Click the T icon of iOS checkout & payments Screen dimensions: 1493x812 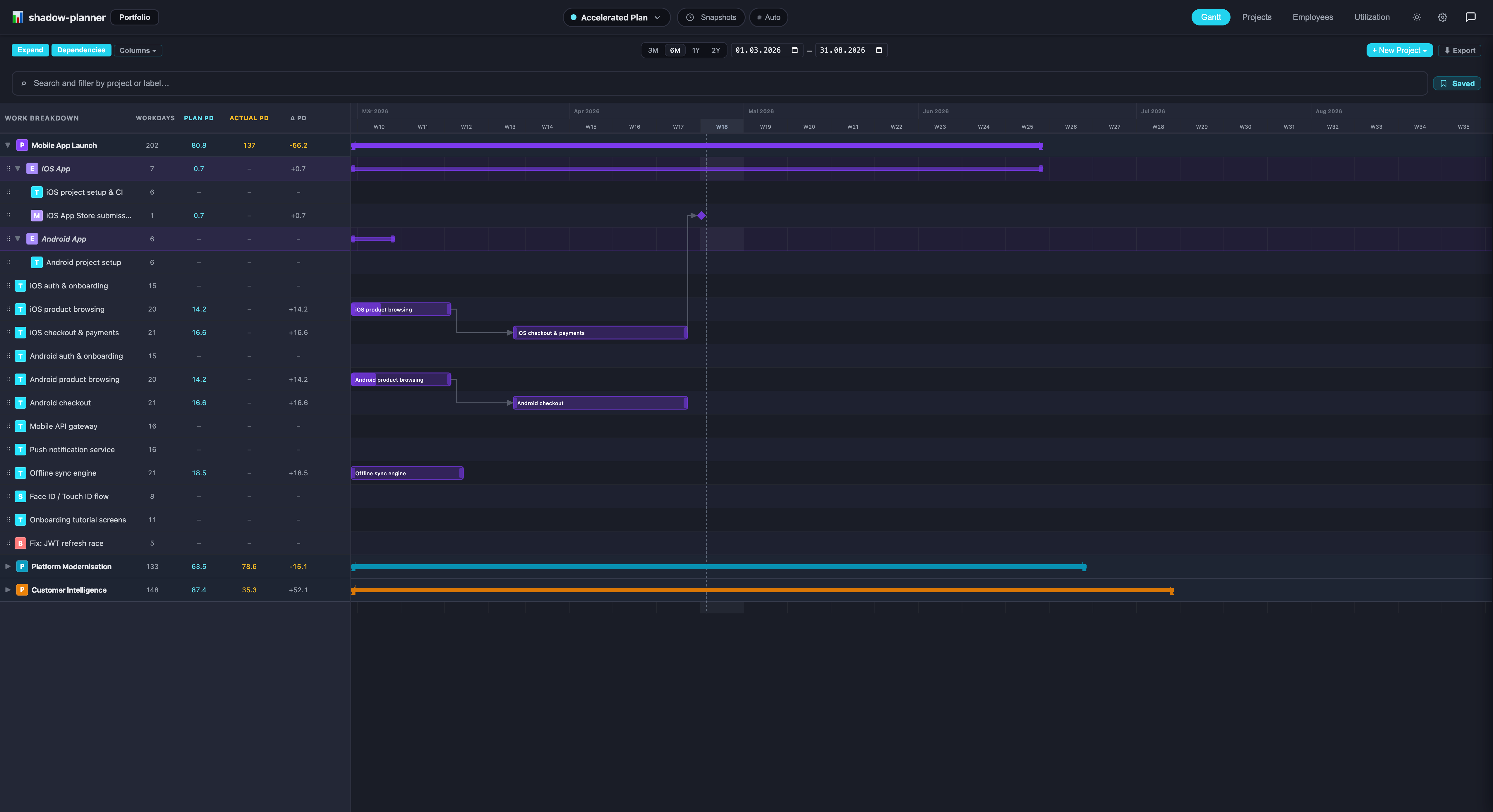(20, 333)
